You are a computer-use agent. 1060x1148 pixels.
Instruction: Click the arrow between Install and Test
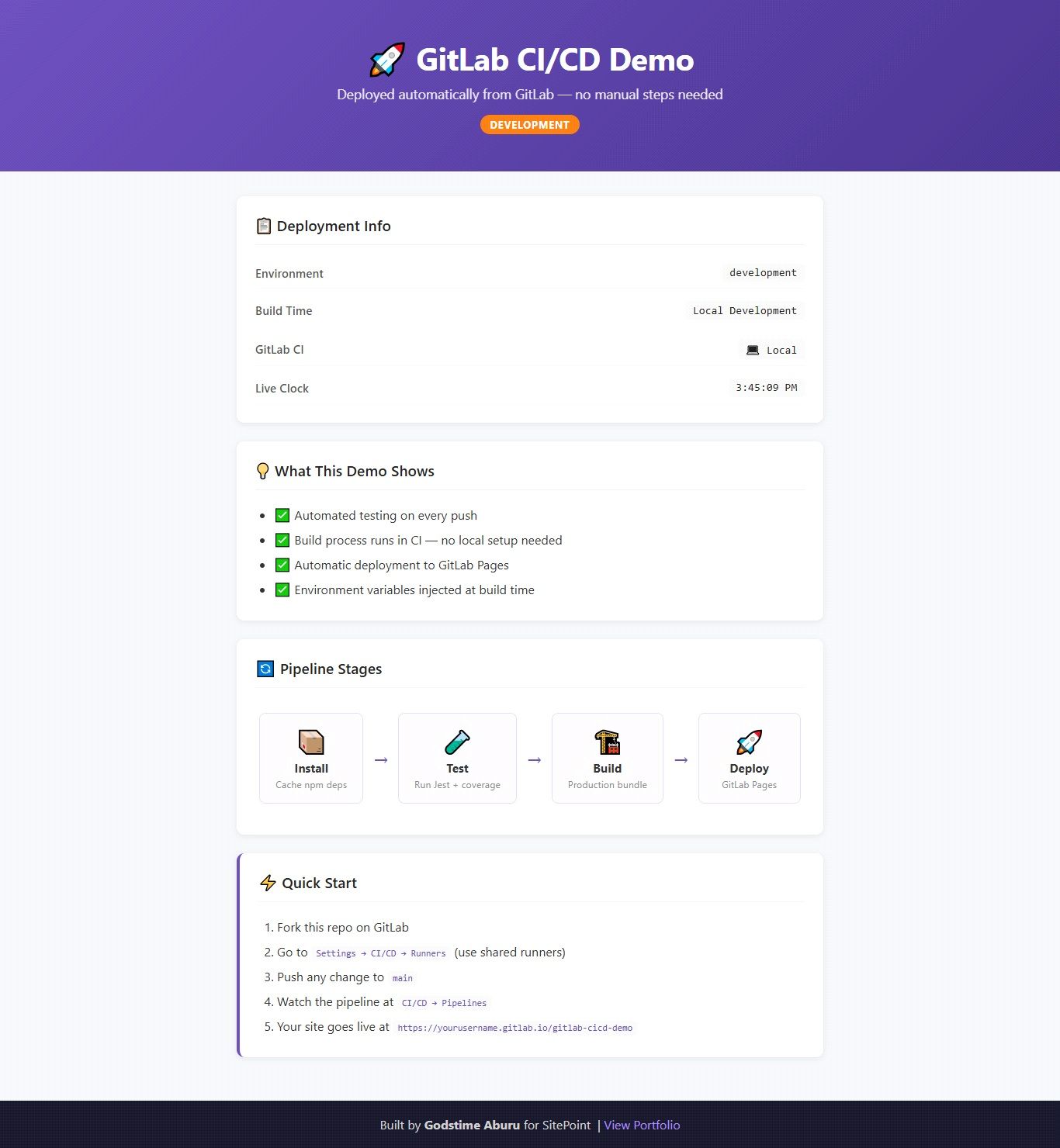click(x=381, y=760)
